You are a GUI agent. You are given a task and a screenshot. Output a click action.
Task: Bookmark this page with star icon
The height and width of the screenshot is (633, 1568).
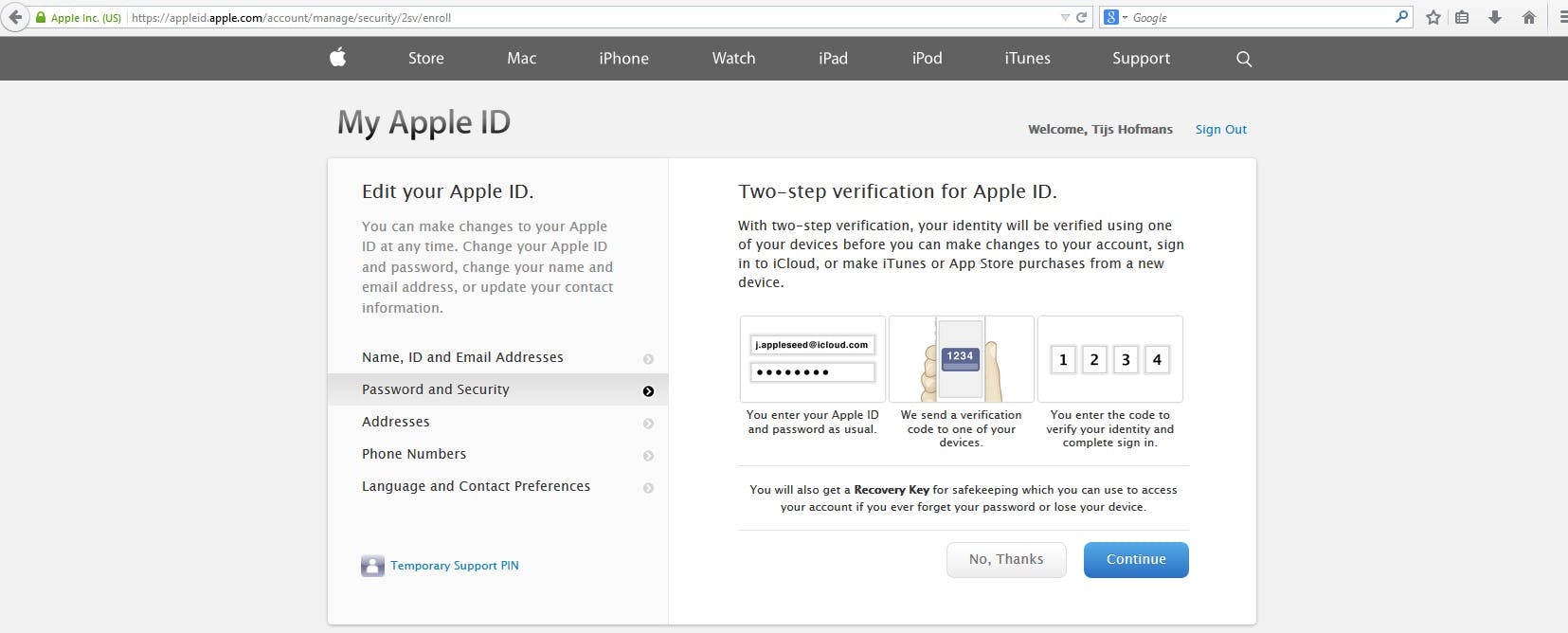(x=1433, y=17)
